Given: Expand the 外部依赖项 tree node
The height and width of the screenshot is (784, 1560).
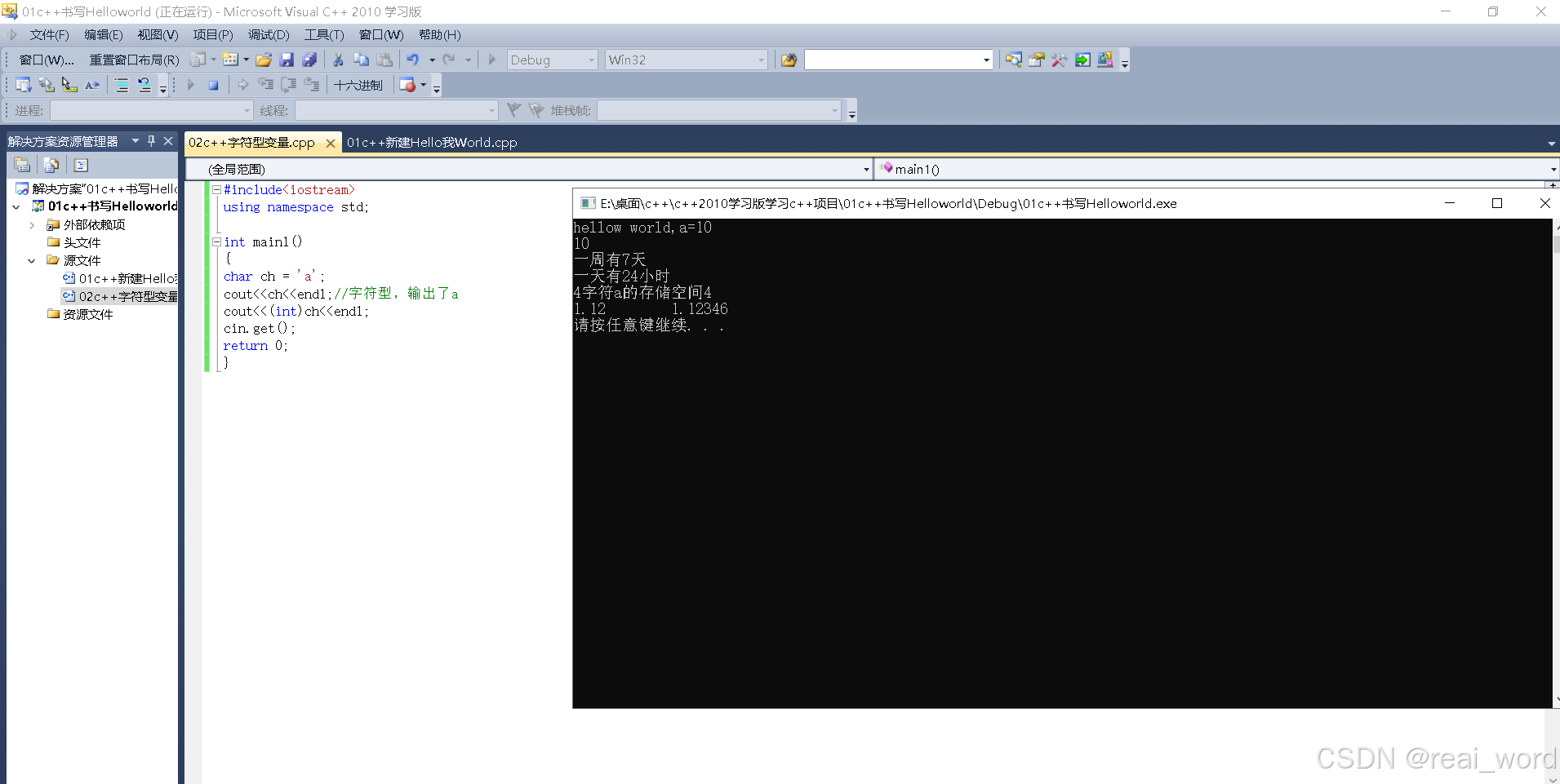Looking at the screenshot, I should (x=31, y=224).
